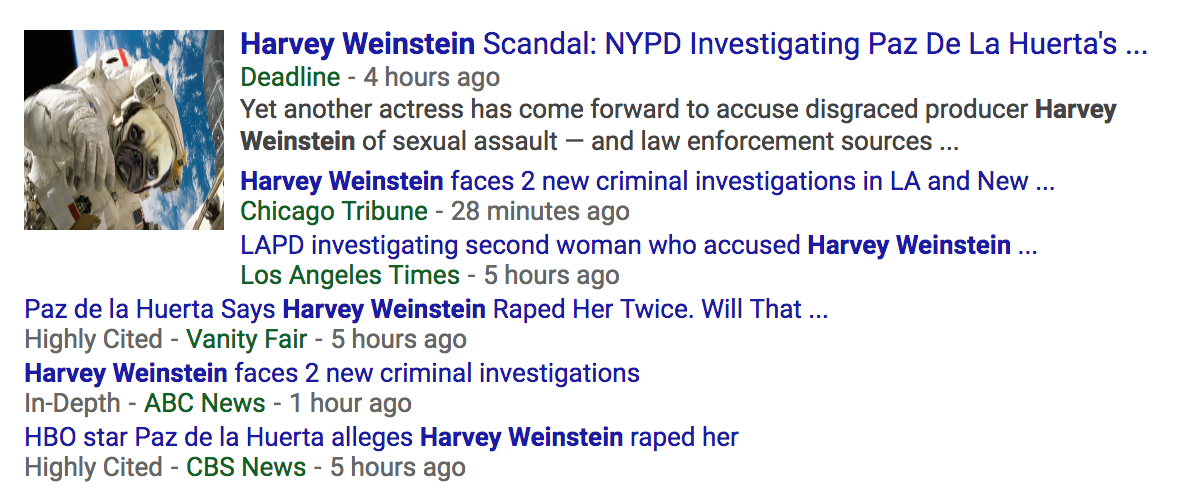
Task: Open Paz de la Huerta Says Raped Her Twice article
Action: tap(426, 309)
